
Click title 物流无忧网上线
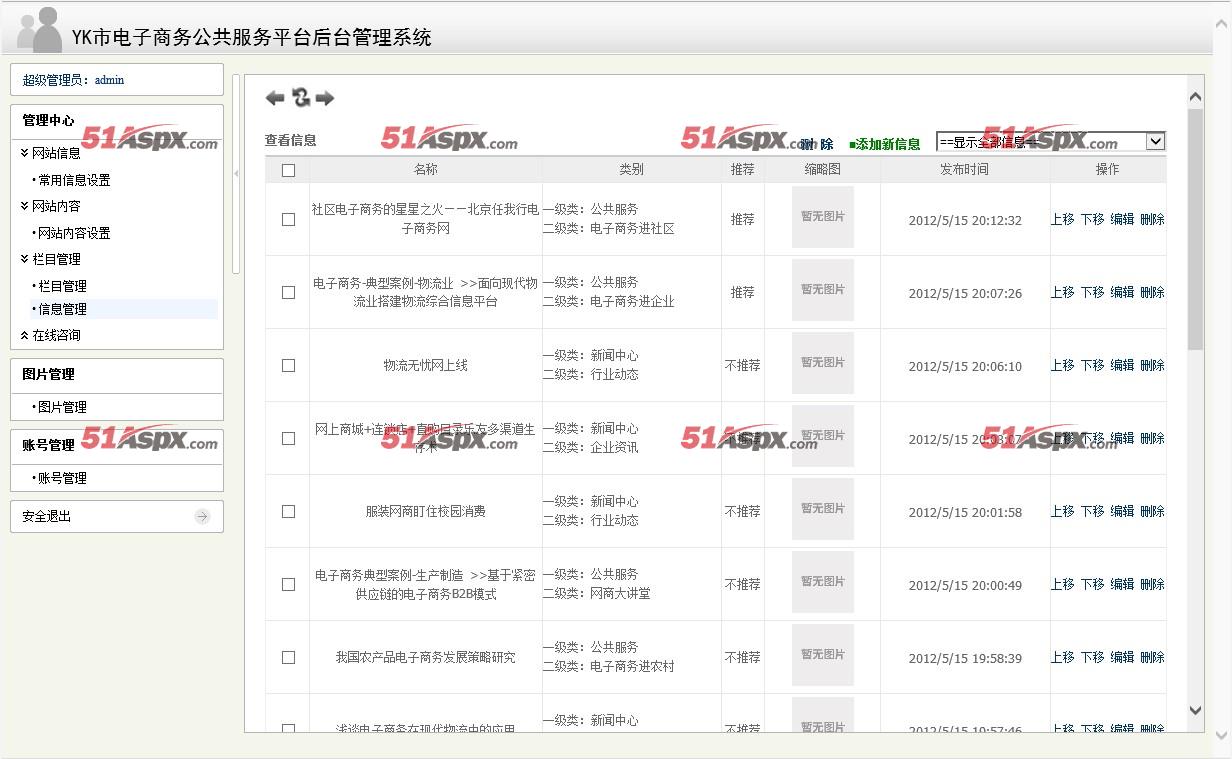pos(426,365)
